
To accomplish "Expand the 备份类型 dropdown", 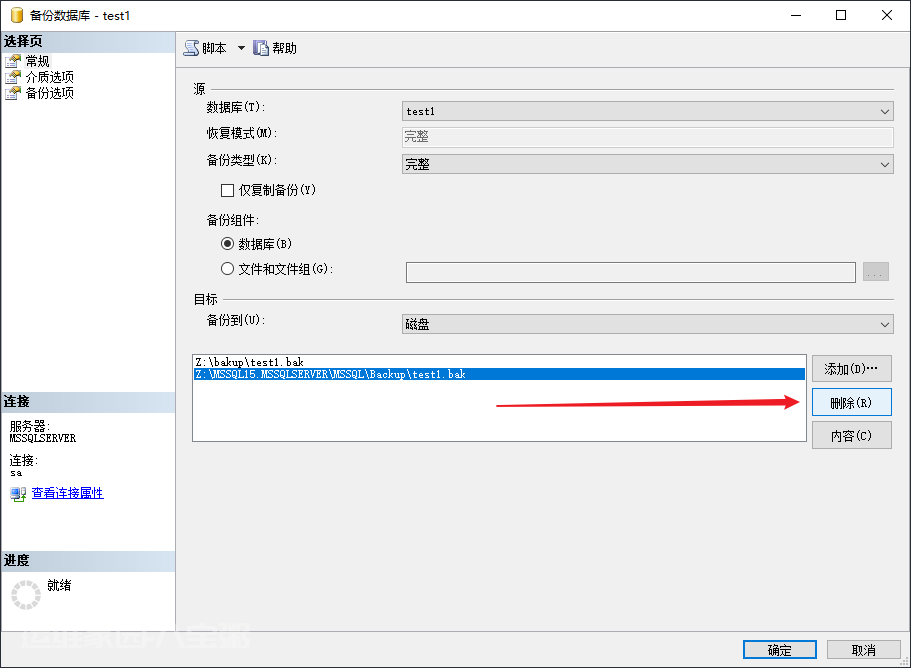I will coord(885,164).
